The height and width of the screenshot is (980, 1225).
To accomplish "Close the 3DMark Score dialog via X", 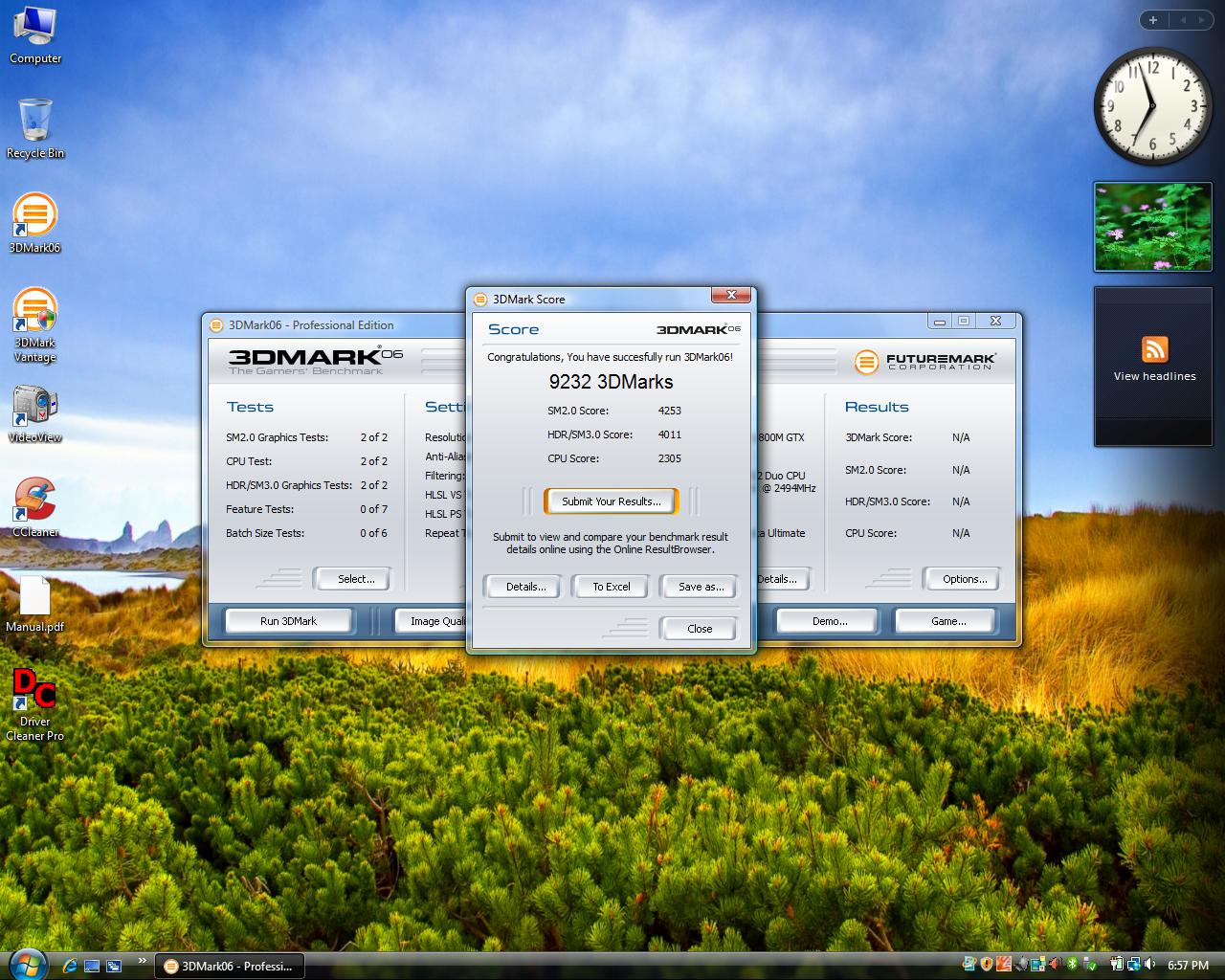I will point(732,295).
